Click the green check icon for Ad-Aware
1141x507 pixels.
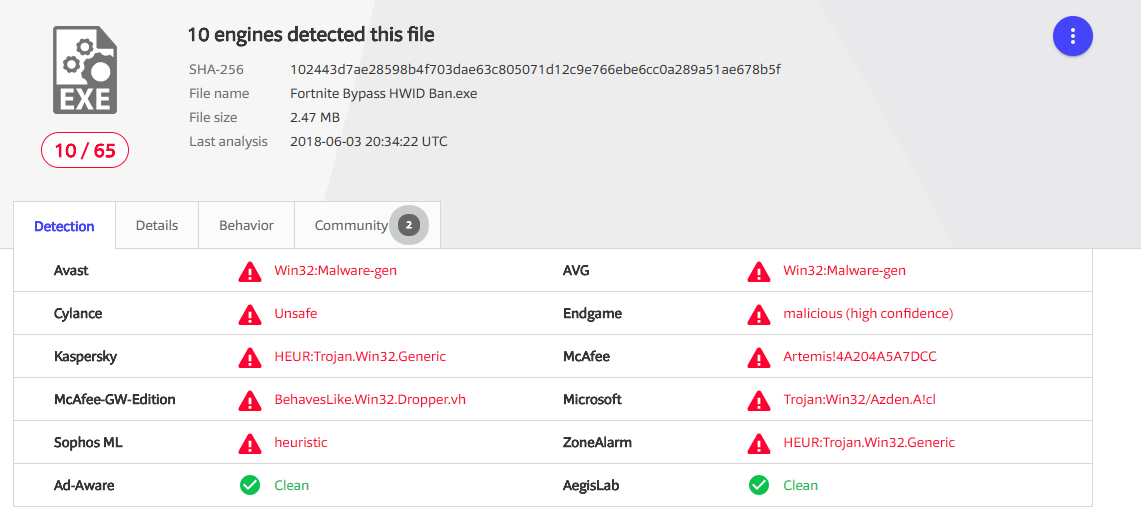(250, 485)
